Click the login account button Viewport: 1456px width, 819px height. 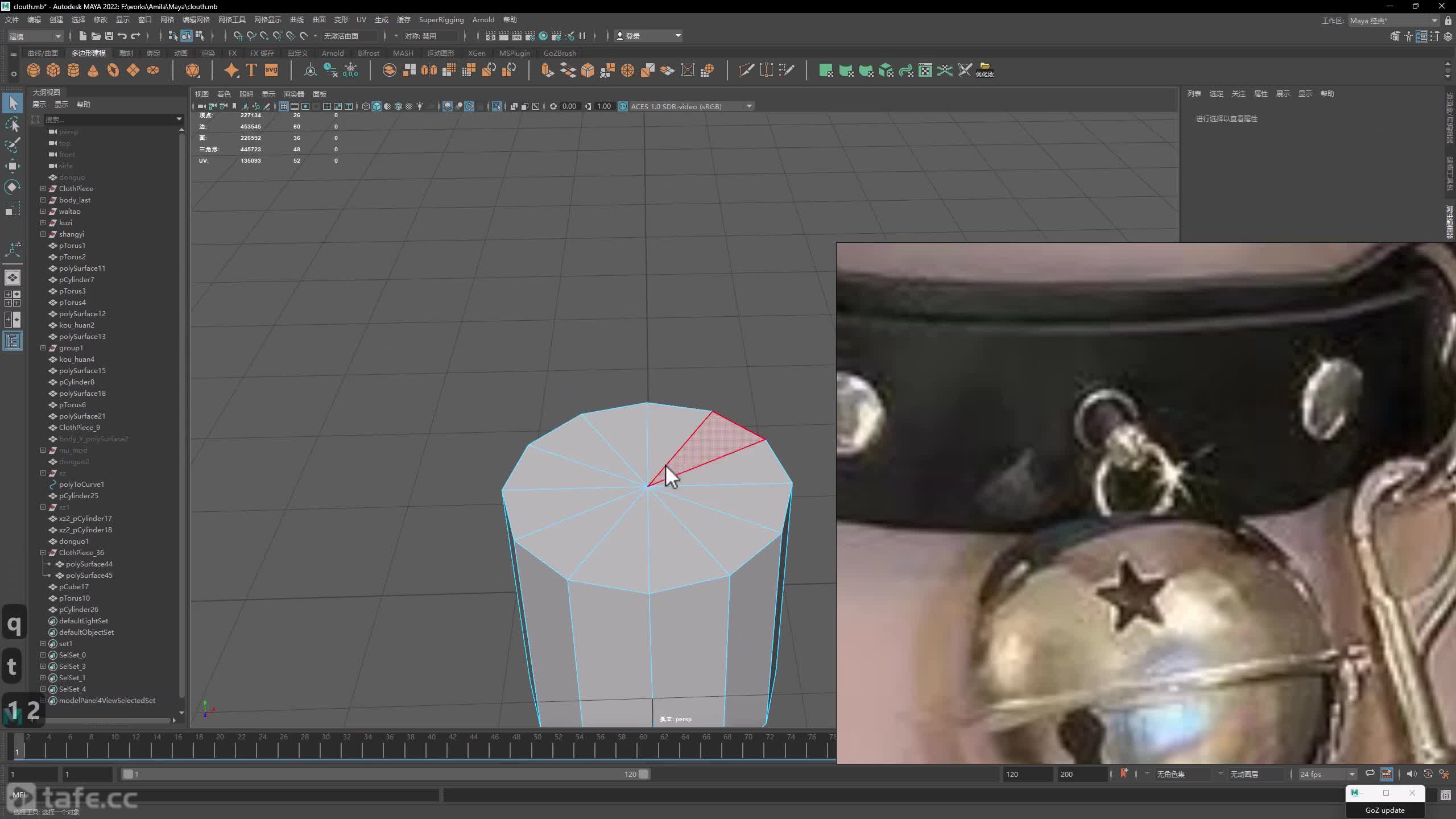pyautogui.click(x=648, y=36)
